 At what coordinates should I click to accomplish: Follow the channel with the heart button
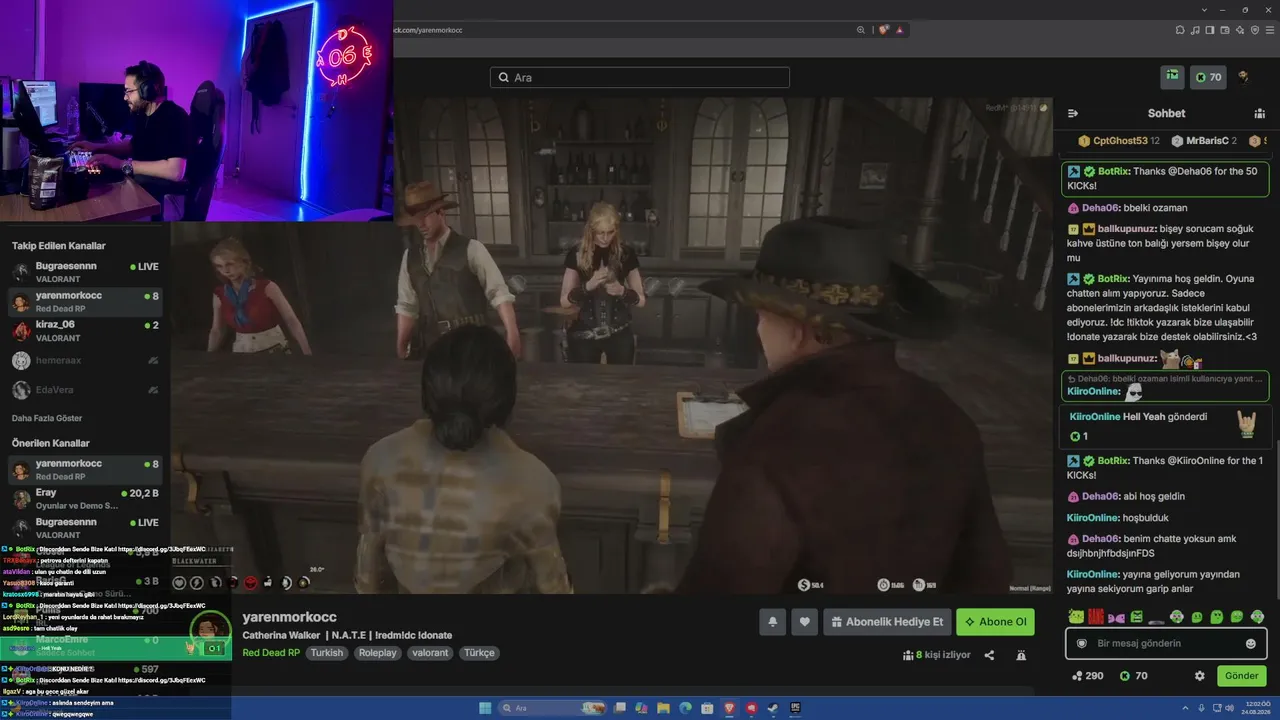(805, 622)
